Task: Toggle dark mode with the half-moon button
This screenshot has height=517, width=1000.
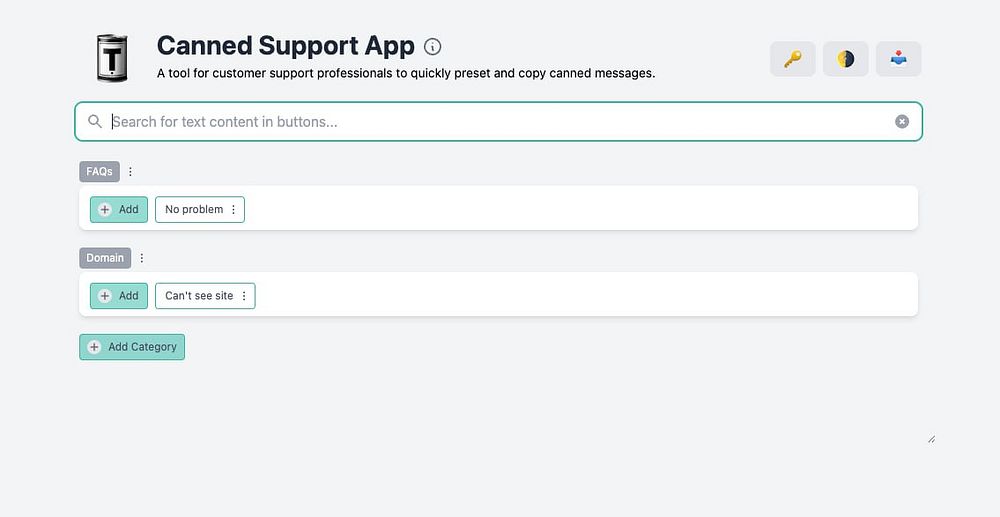Action: pyautogui.click(x=845, y=59)
